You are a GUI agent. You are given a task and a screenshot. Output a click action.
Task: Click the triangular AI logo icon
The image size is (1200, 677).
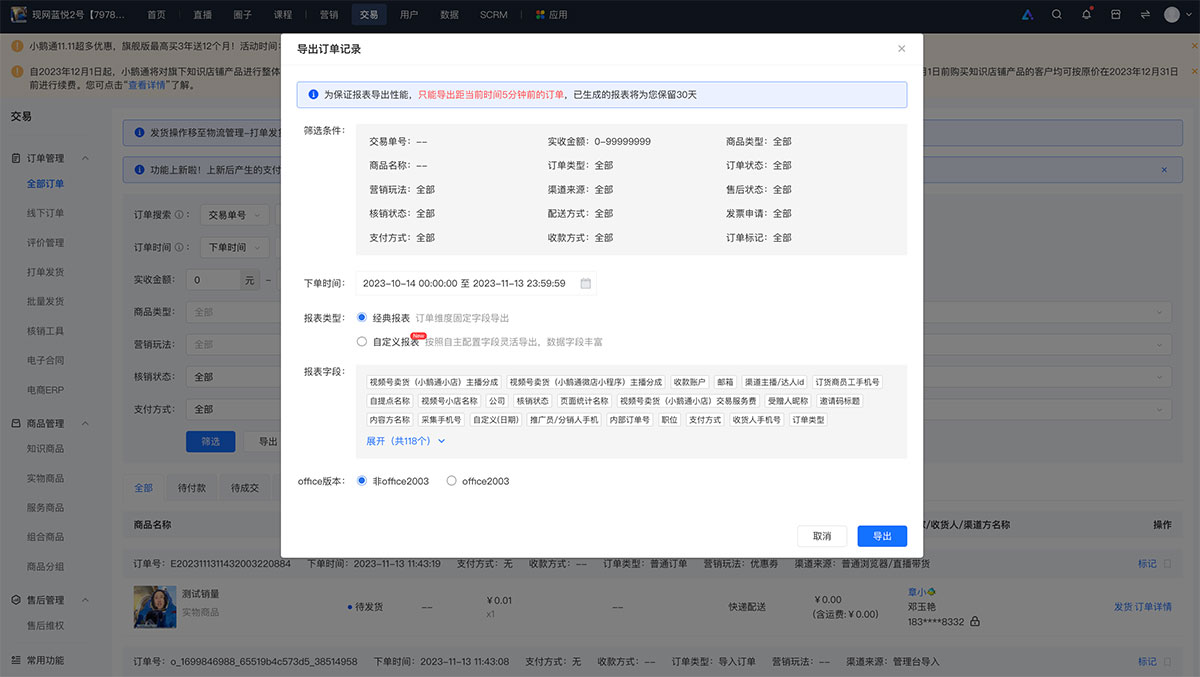pos(1027,15)
